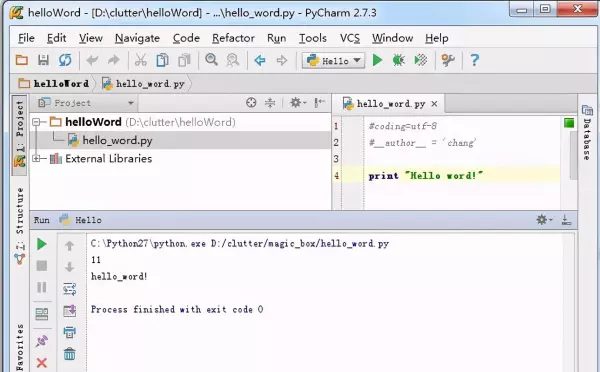The width and height of the screenshot is (600, 372).
Task: Click the Paste toolbar icon
Action: [x=184, y=60]
